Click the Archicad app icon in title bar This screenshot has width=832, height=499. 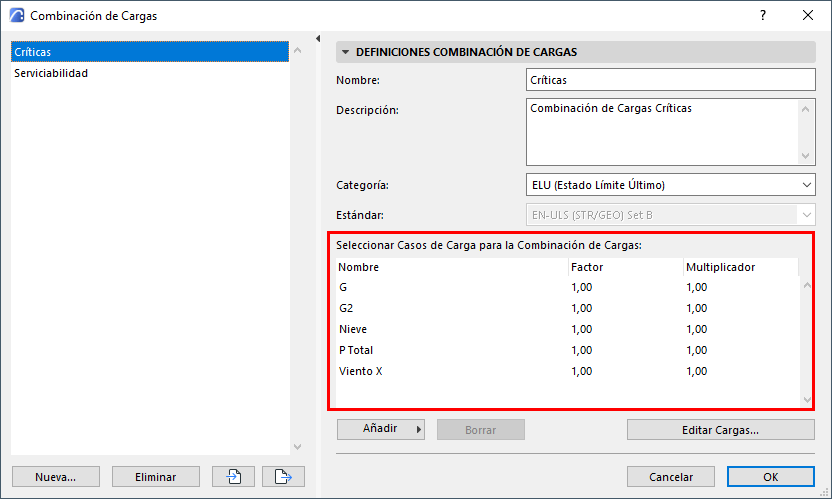pos(17,15)
